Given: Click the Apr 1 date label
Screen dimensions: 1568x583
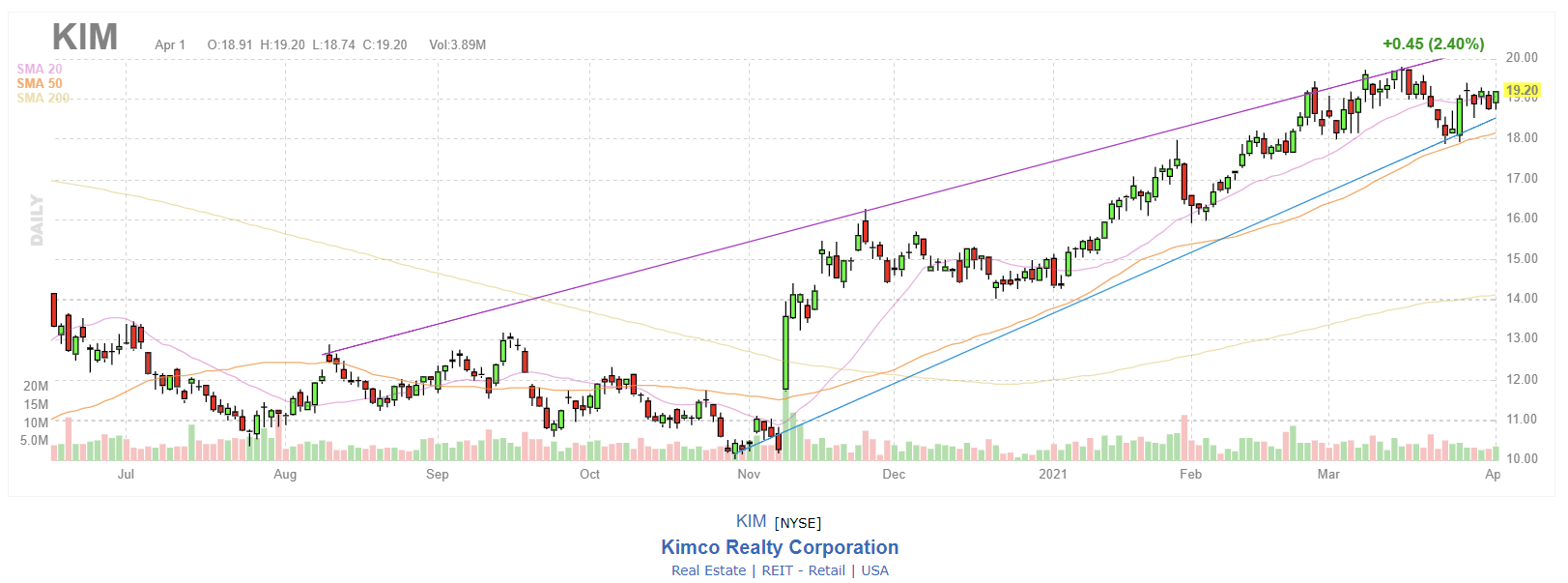Looking at the screenshot, I should pos(170,44).
